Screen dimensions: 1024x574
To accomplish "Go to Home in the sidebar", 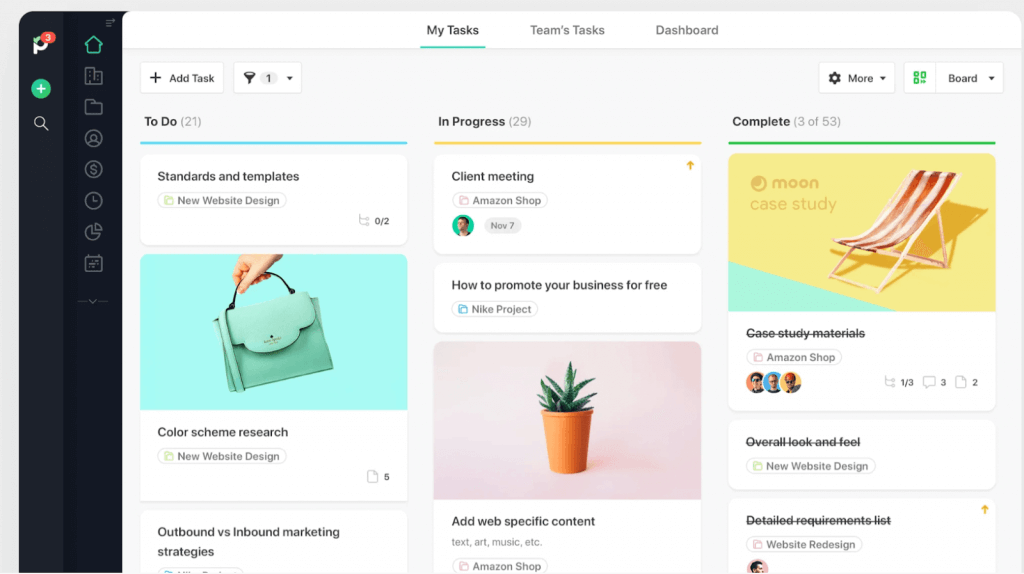I will click(93, 45).
